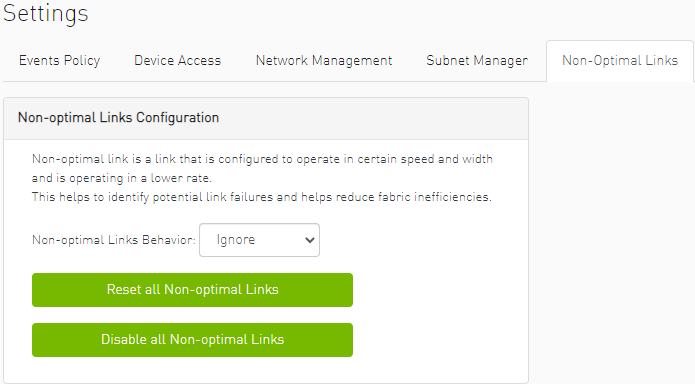Reset all Non-optimal Links
Viewport: 695px width, 384px height.
coord(192,290)
